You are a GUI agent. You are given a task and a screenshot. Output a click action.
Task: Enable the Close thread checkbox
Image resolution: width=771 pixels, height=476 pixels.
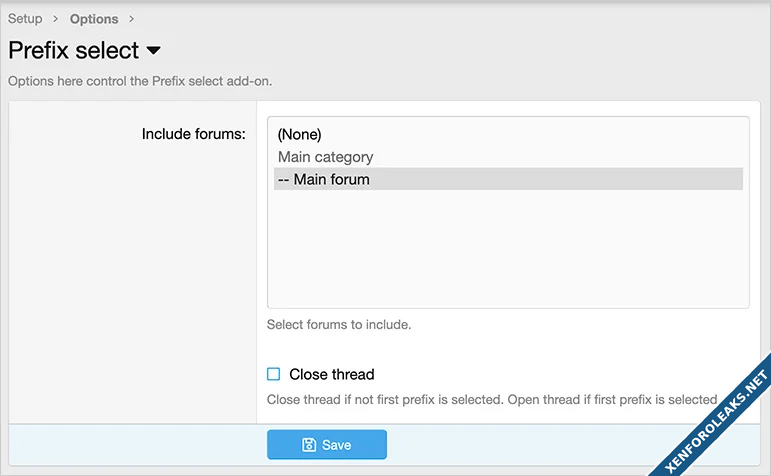coord(274,375)
